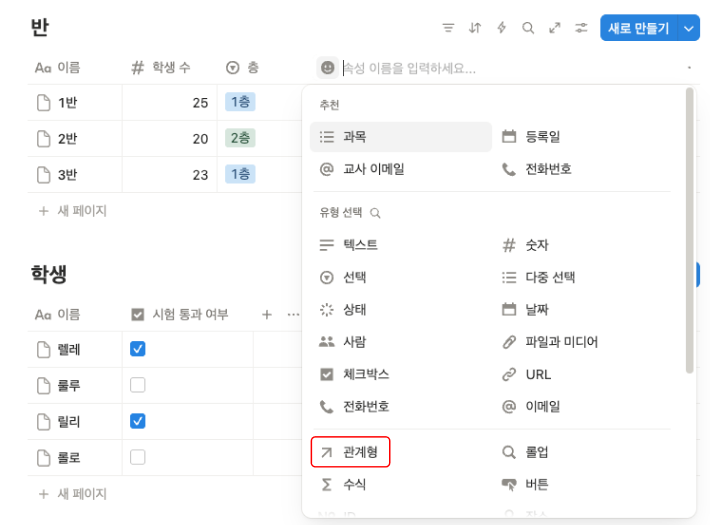Screen dimensions: 710x525
Task: Open full page with expand arrows icon
Action: point(555,28)
